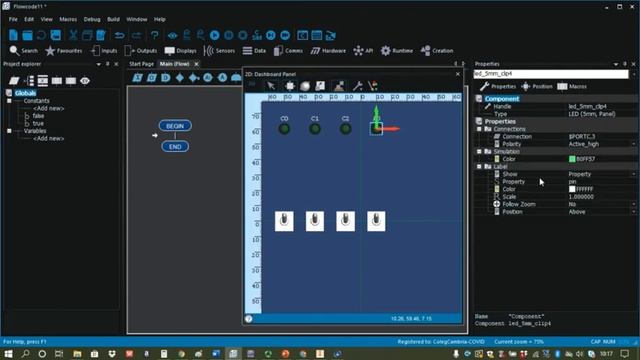Collapse the Variables tree branch
This screenshot has height=360, width=640.
9,131
